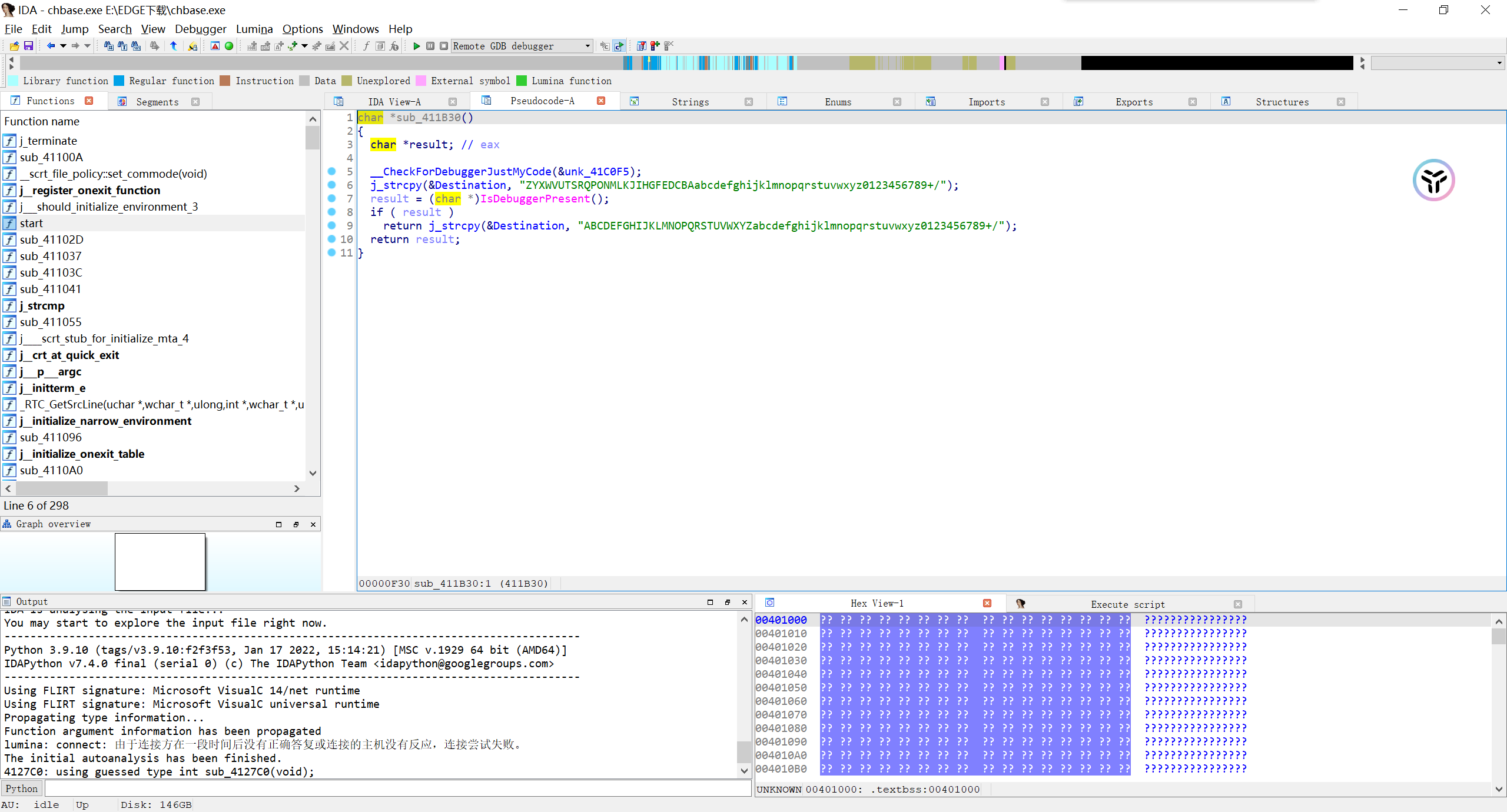Close the Output panel
The height and width of the screenshot is (812, 1507).
pyautogui.click(x=745, y=602)
